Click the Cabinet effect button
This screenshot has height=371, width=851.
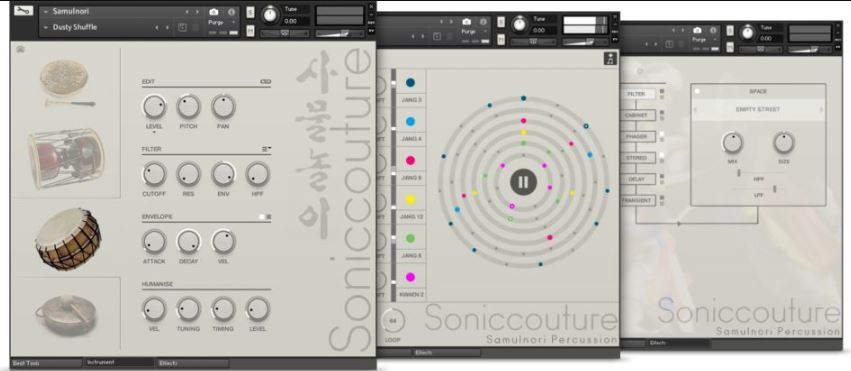638,116
